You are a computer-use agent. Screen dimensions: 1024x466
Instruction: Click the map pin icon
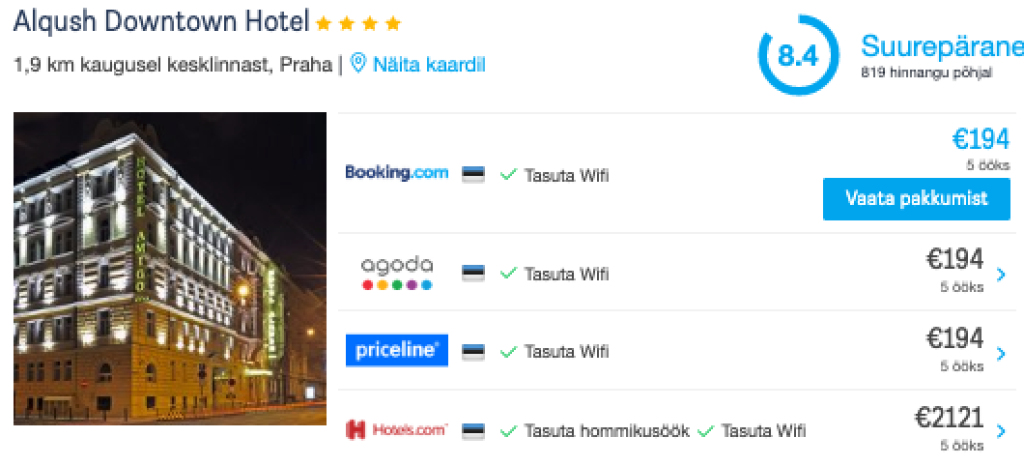click(358, 64)
